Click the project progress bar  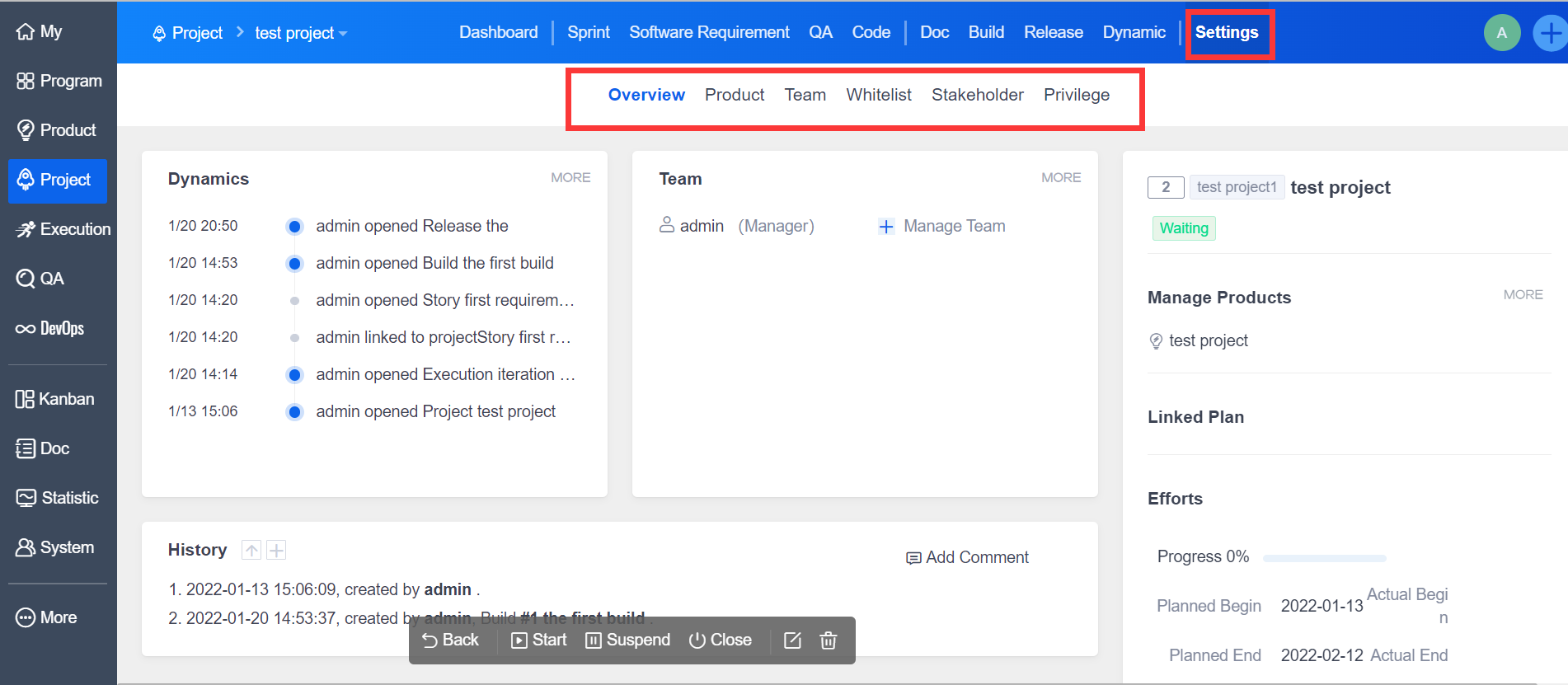(x=1324, y=558)
